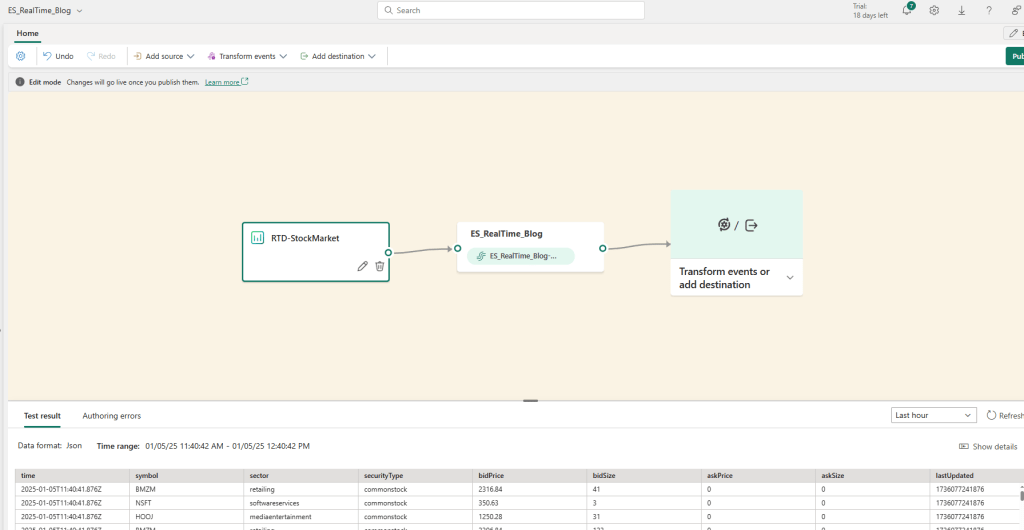Click into the Search box

tap(511, 10)
